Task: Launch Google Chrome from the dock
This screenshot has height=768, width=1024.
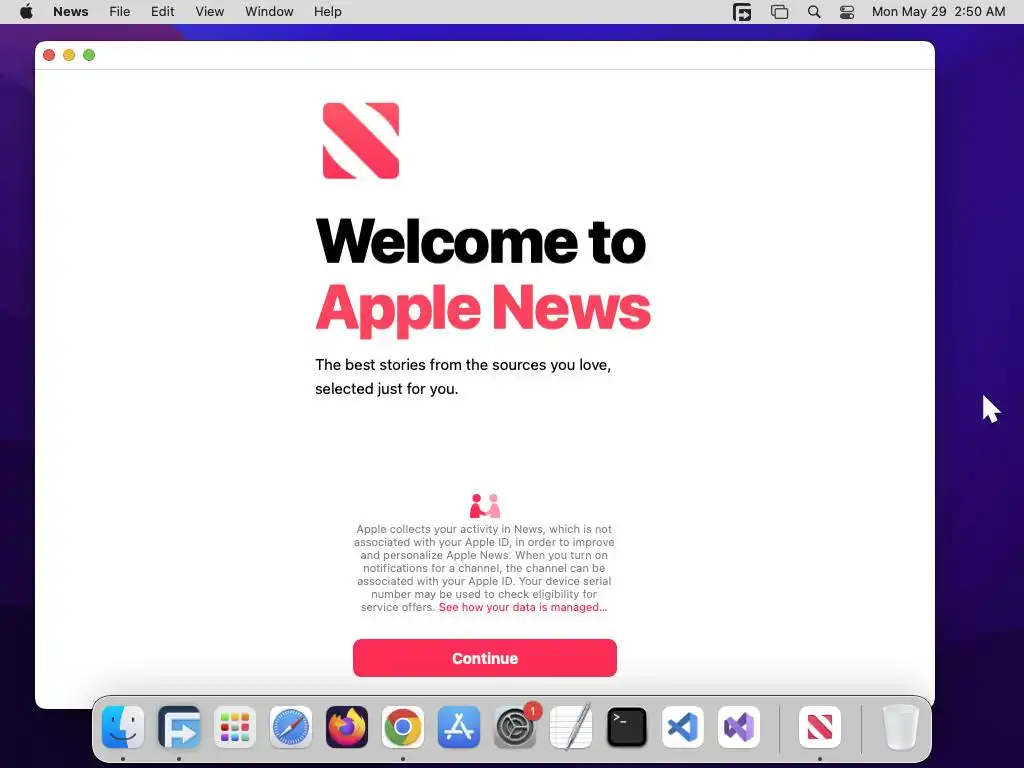Action: pyautogui.click(x=403, y=727)
